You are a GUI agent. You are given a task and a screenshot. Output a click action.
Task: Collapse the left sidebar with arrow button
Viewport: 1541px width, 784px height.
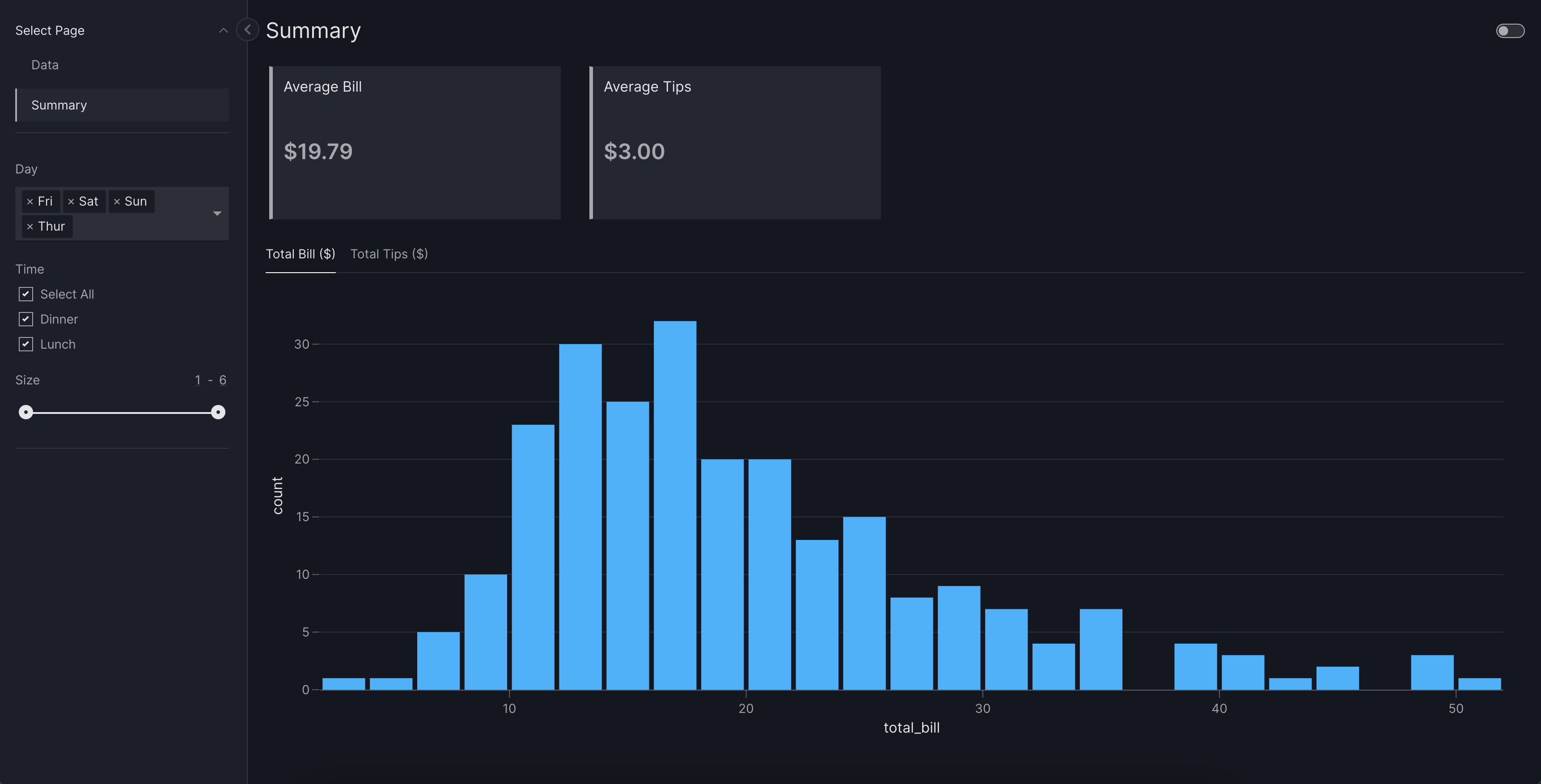(x=247, y=30)
